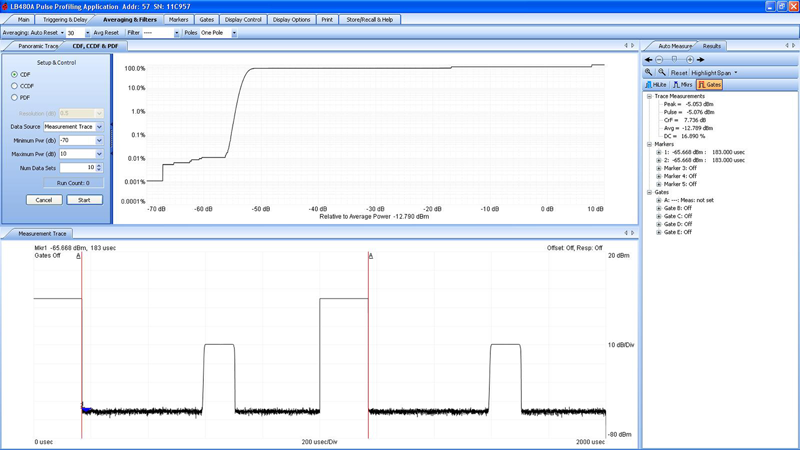
Task: Switch to the Panoramic Trace tab
Action: [x=38, y=46]
